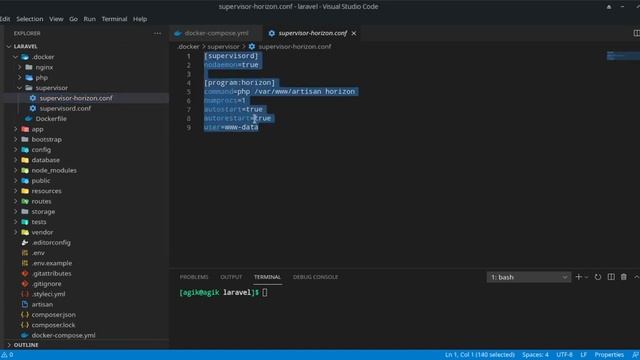This screenshot has width=640, height=360.
Task: Open docker-compose.yml in explorer tree
Action: point(63,336)
